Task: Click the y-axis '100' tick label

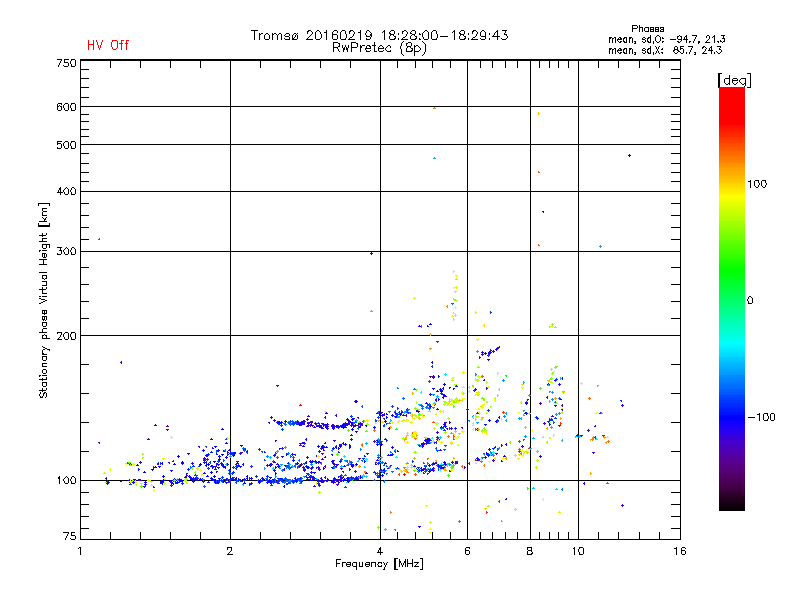Action: (66, 480)
